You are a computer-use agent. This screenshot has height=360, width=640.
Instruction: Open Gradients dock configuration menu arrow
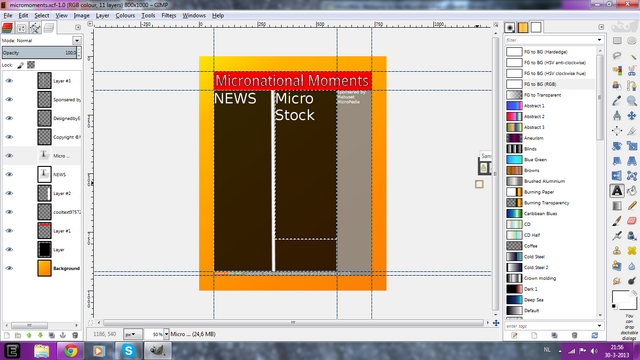[x=601, y=27]
